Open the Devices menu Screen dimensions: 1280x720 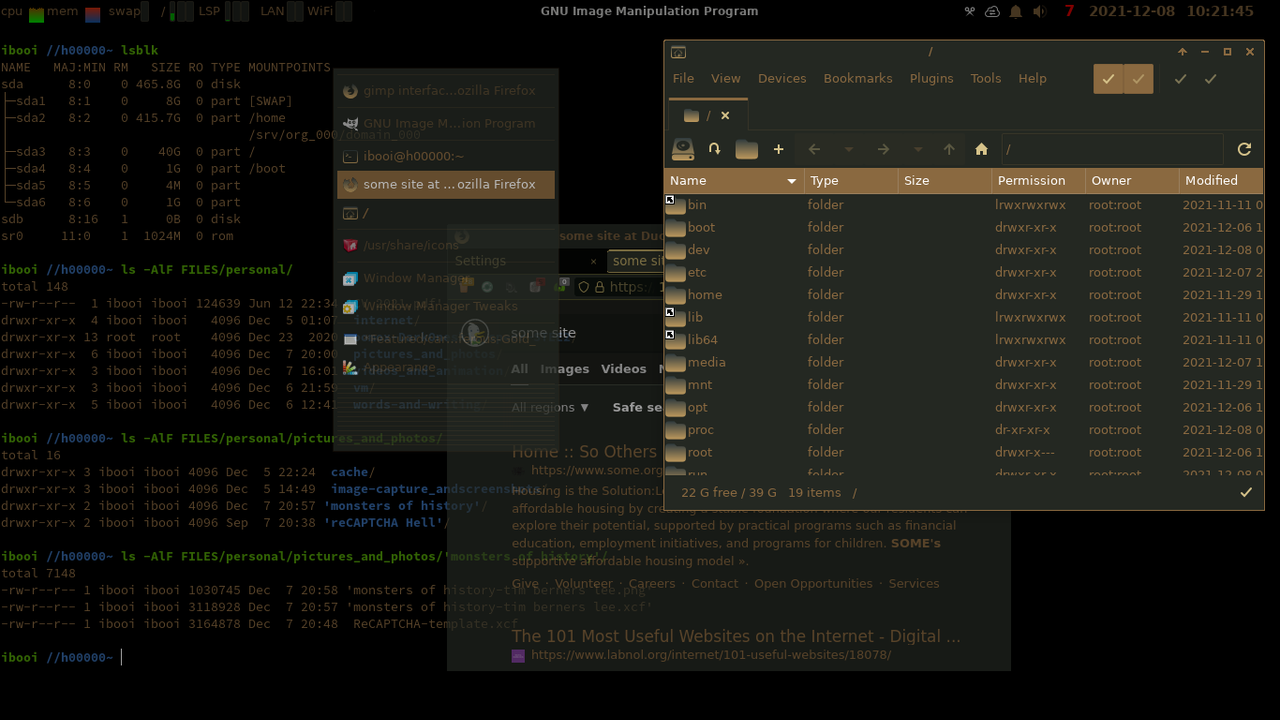point(782,78)
